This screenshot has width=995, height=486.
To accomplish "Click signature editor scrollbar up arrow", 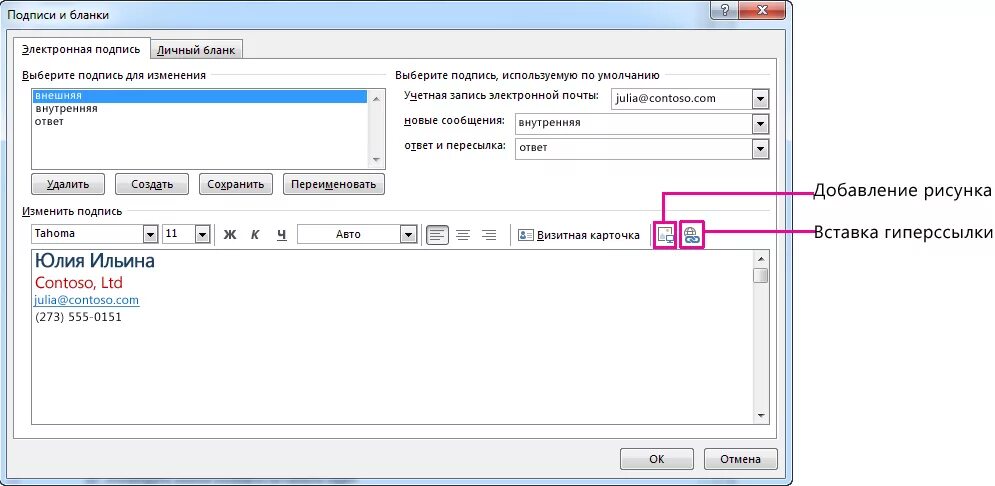I will click(760, 258).
